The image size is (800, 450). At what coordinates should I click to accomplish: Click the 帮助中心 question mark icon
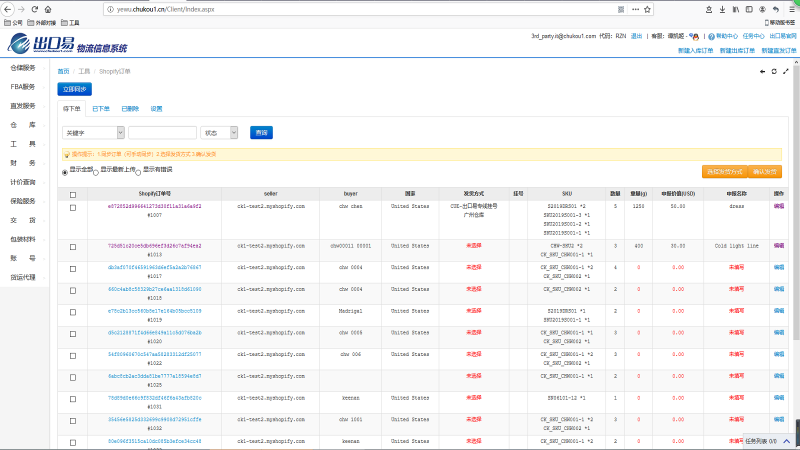click(x=711, y=37)
